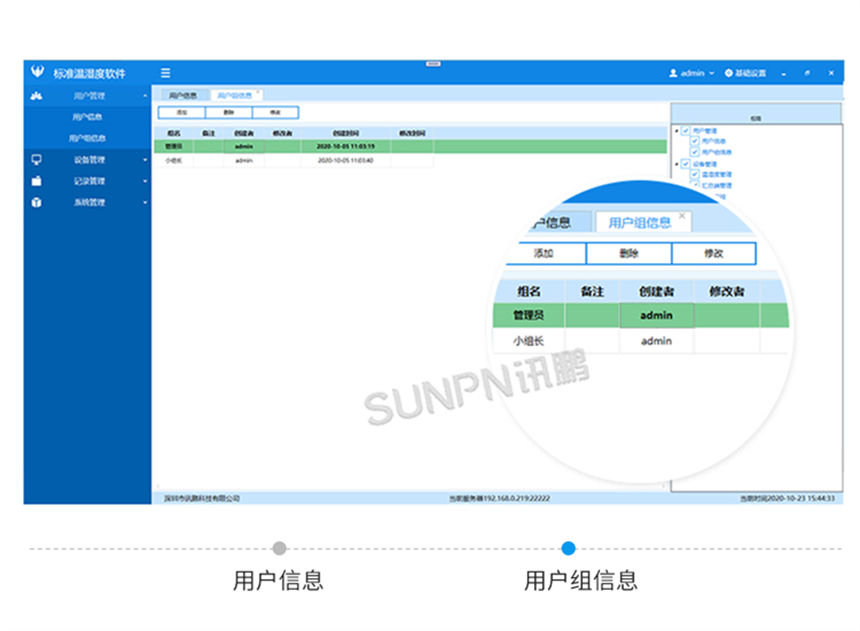Uncheck 用户组信息 permission checkbox

click(695, 151)
